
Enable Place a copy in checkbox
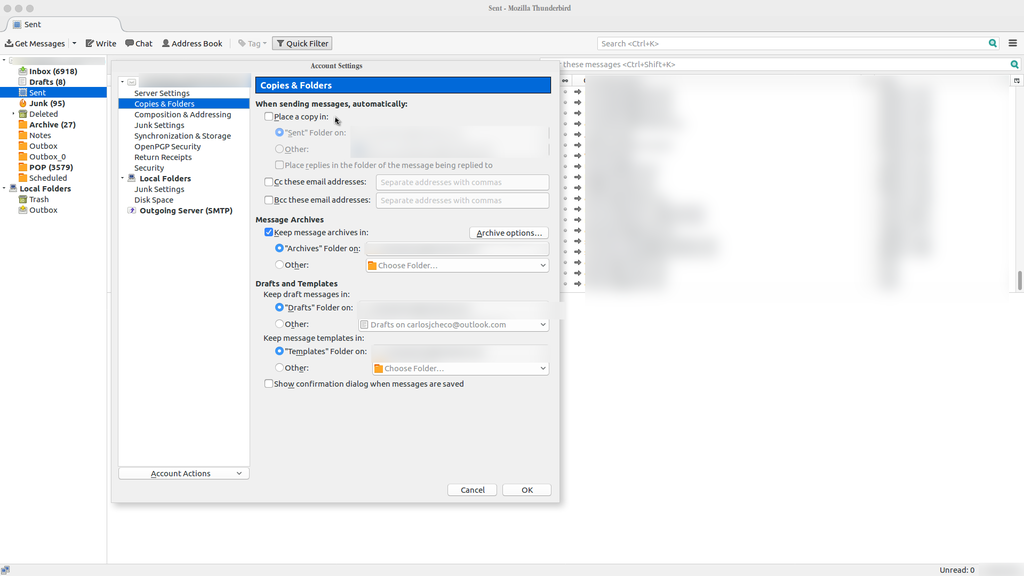[x=269, y=117]
